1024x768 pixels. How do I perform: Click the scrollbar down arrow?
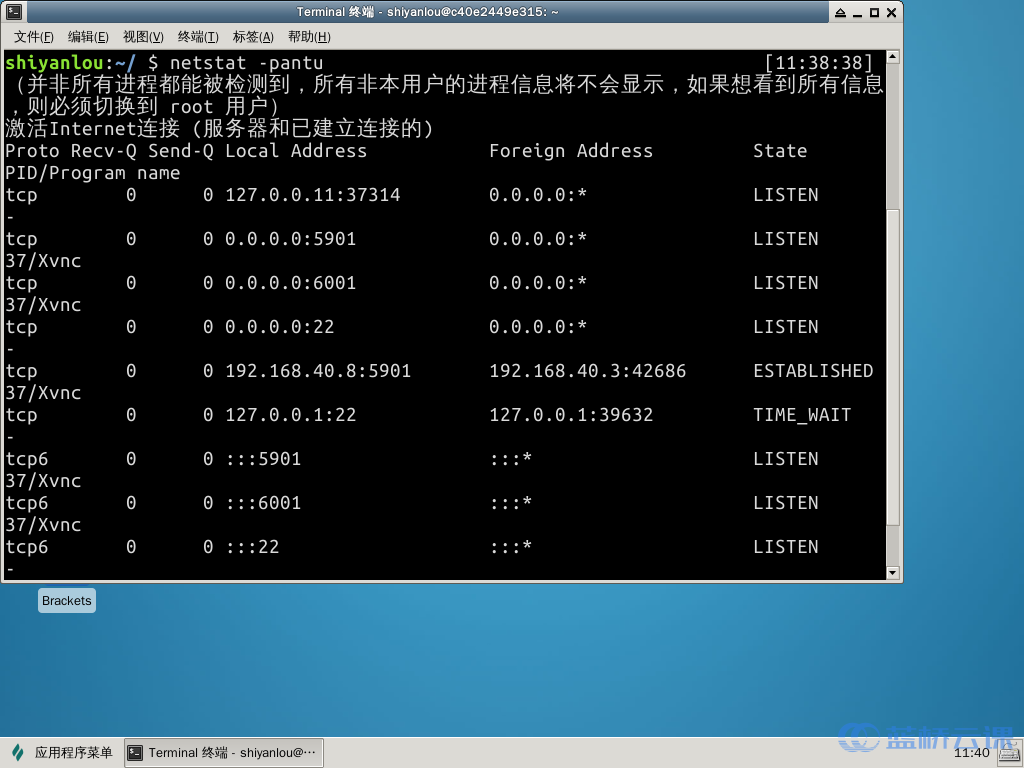893,573
